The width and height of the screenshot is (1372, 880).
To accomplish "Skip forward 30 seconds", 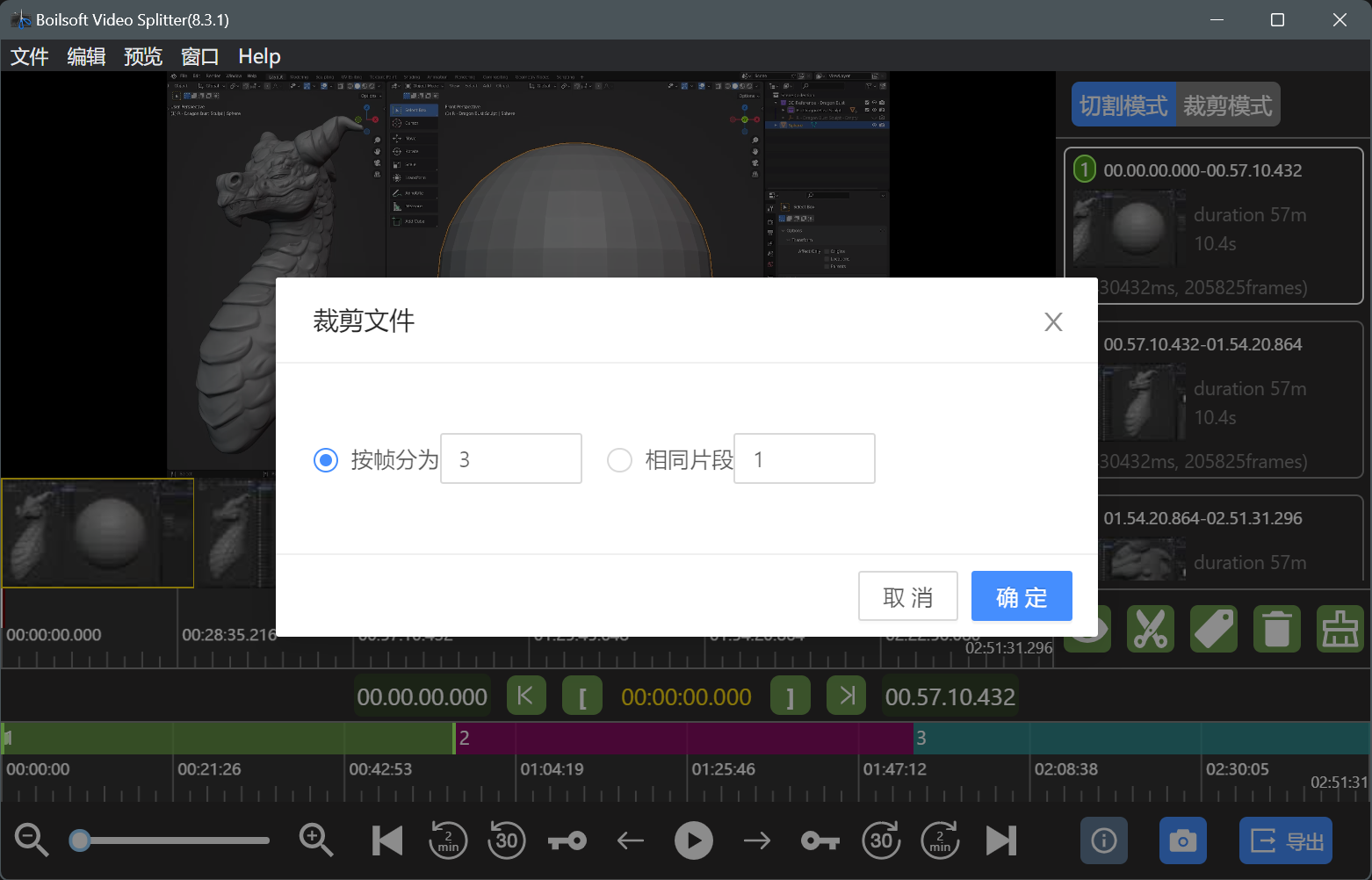I will [881, 840].
